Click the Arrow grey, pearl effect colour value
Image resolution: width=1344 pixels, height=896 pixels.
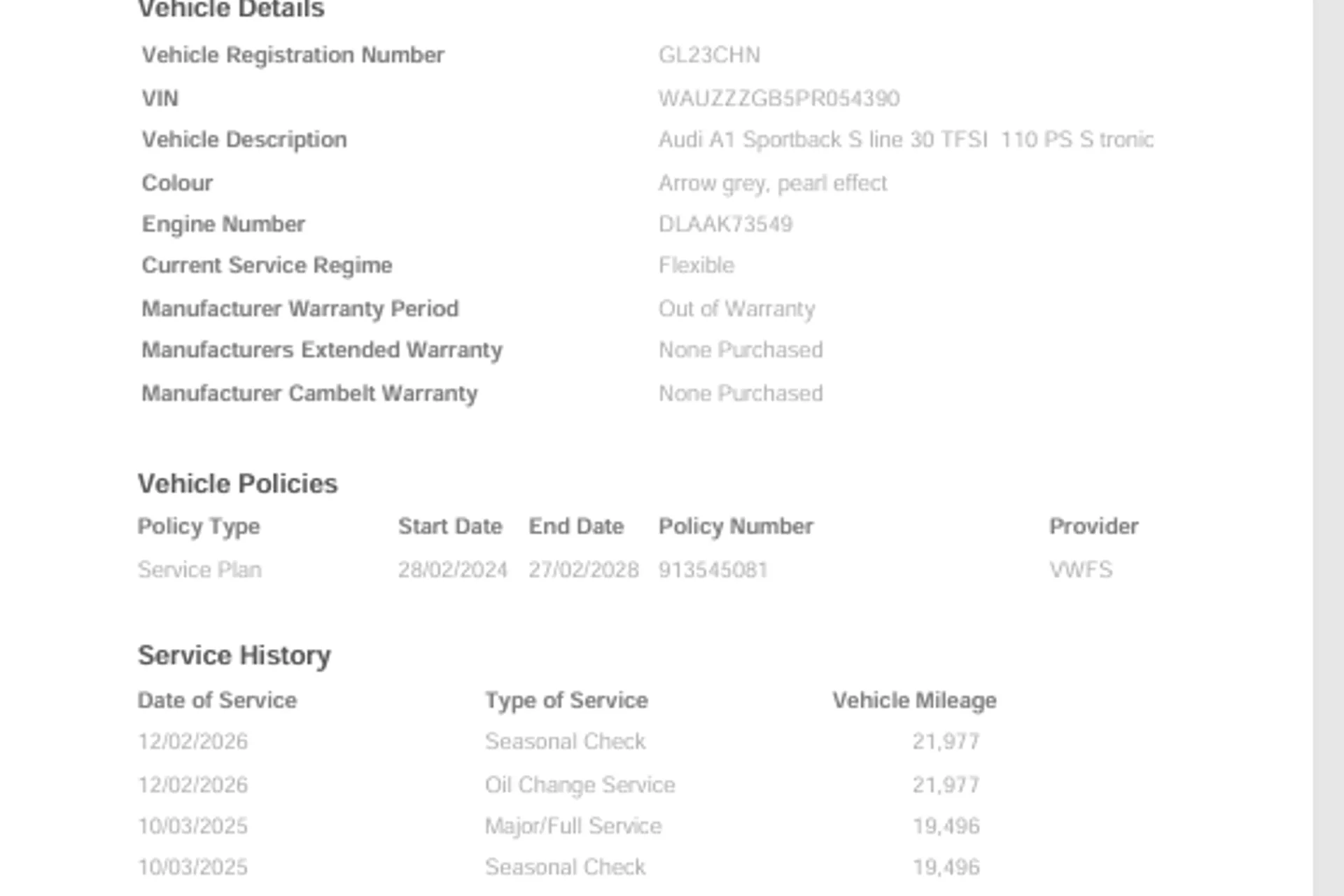pyautogui.click(x=773, y=183)
